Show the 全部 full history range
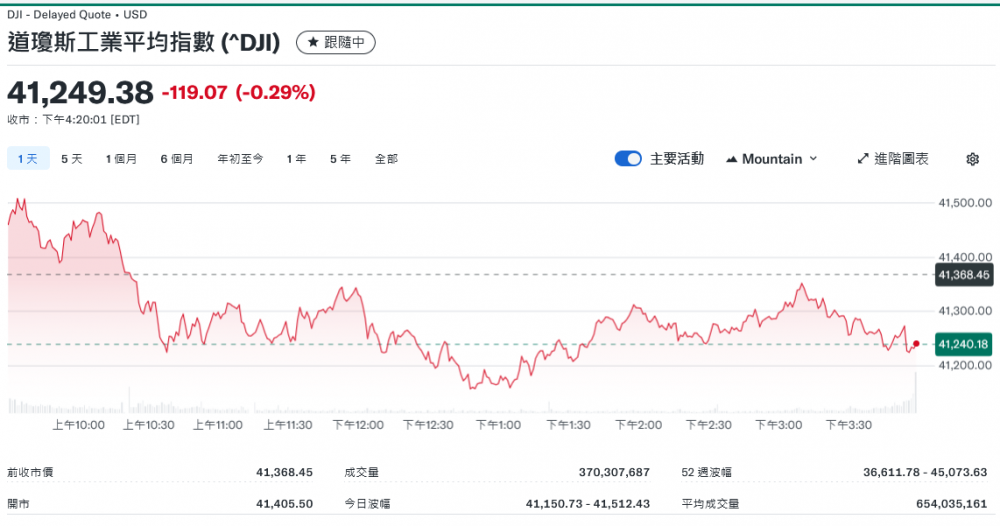This screenshot has height=526, width=1000. (x=386, y=159)
